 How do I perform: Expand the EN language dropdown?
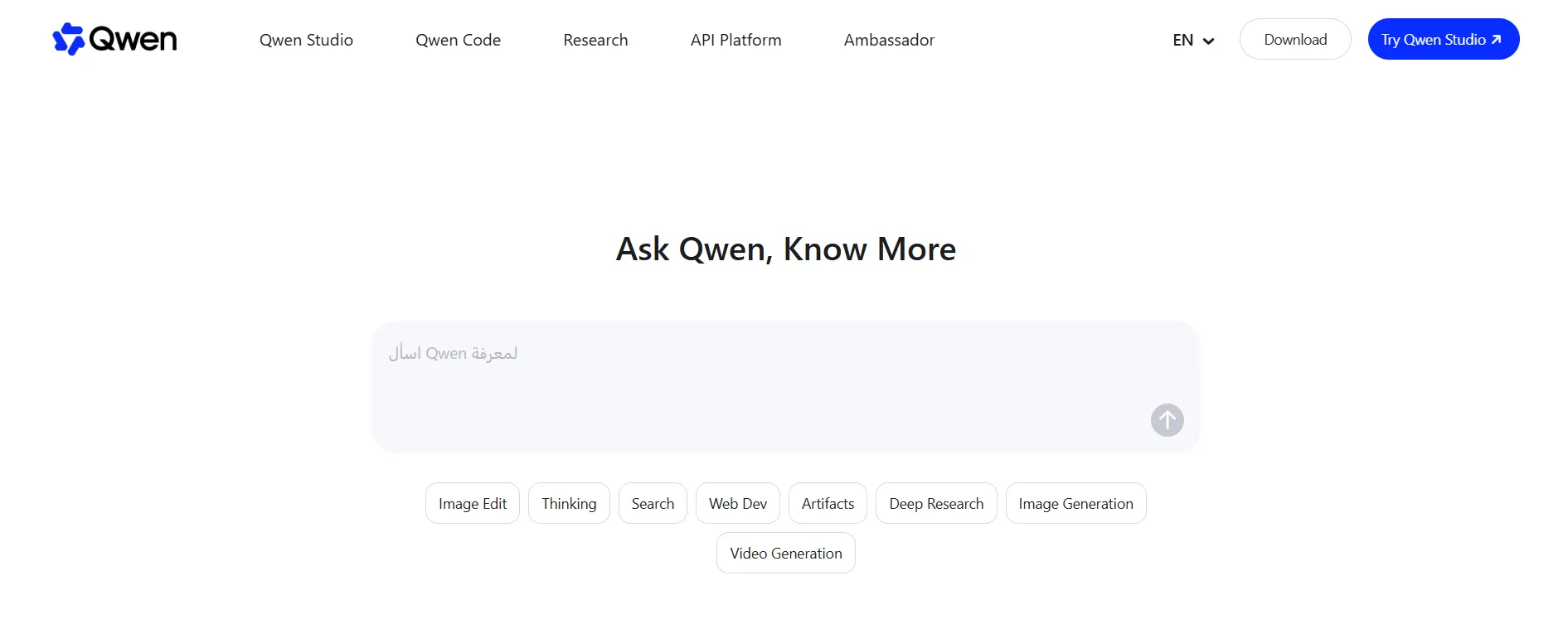1193,40
